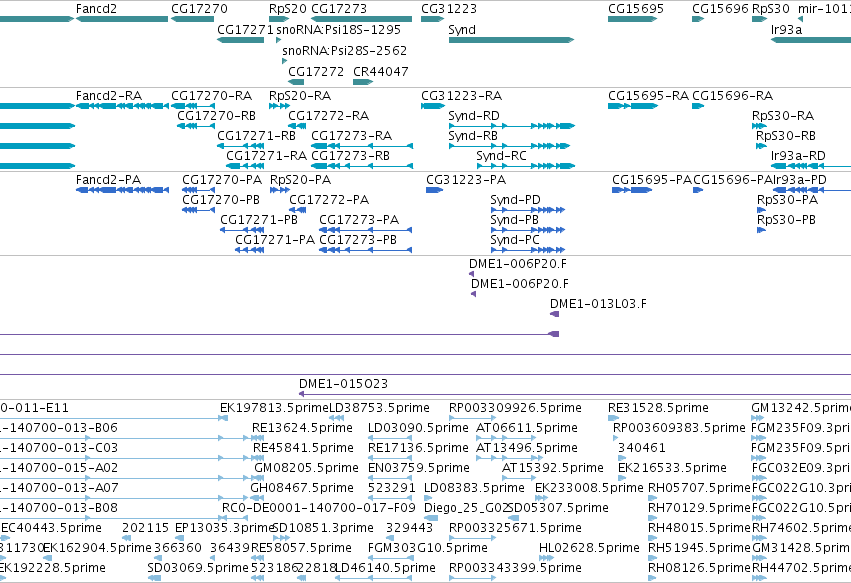Select protein CG15695-PA
Screen dimensions: 851x583
pyautogui.click(x=632, y=190)
